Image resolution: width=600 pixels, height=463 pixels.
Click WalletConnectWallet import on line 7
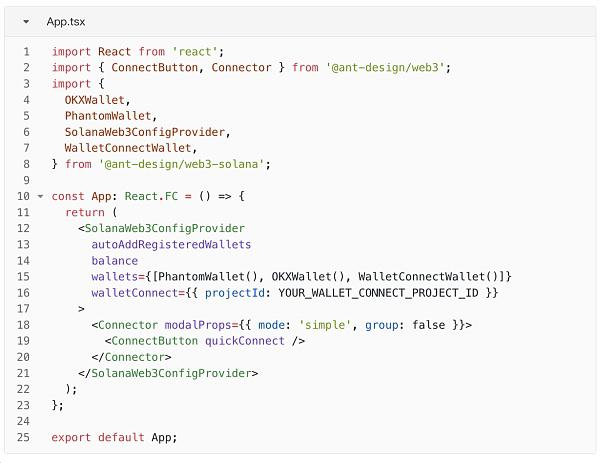pos(128,148)
